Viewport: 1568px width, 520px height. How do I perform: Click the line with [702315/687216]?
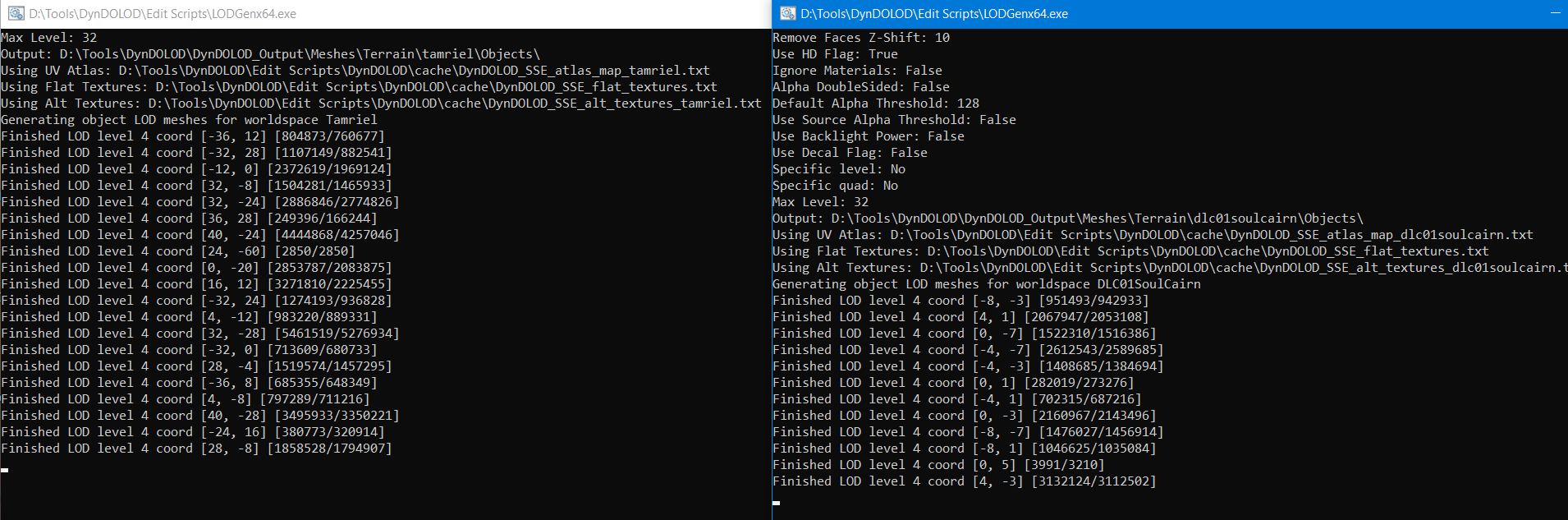[957, 399]
